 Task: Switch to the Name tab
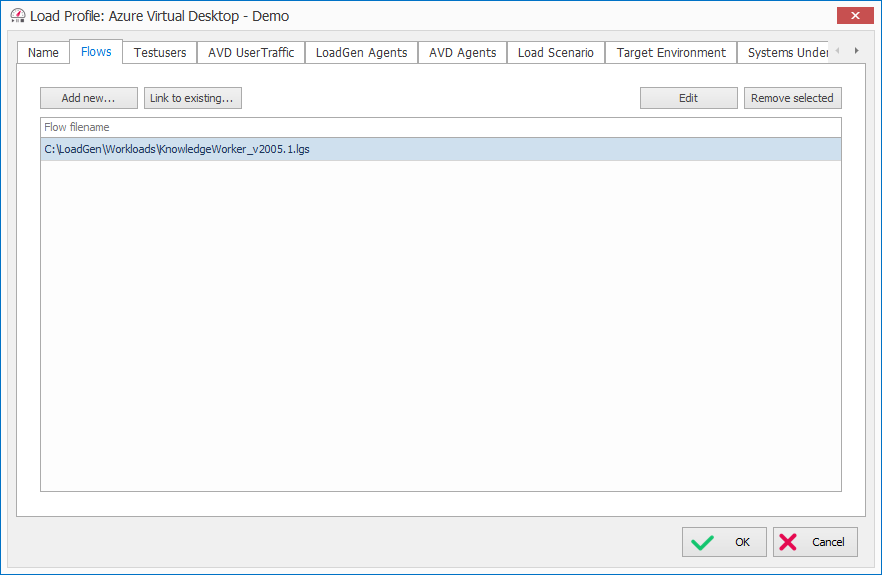(43, 53)
